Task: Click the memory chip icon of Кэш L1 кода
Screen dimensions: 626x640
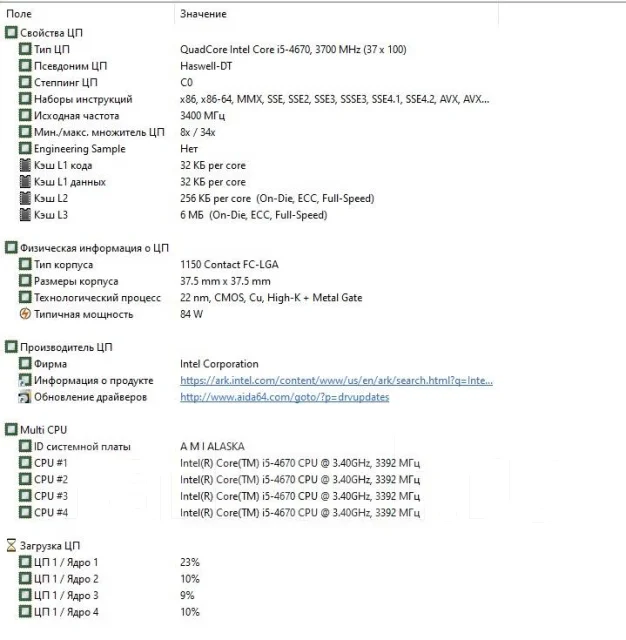Action: (25, 165)
